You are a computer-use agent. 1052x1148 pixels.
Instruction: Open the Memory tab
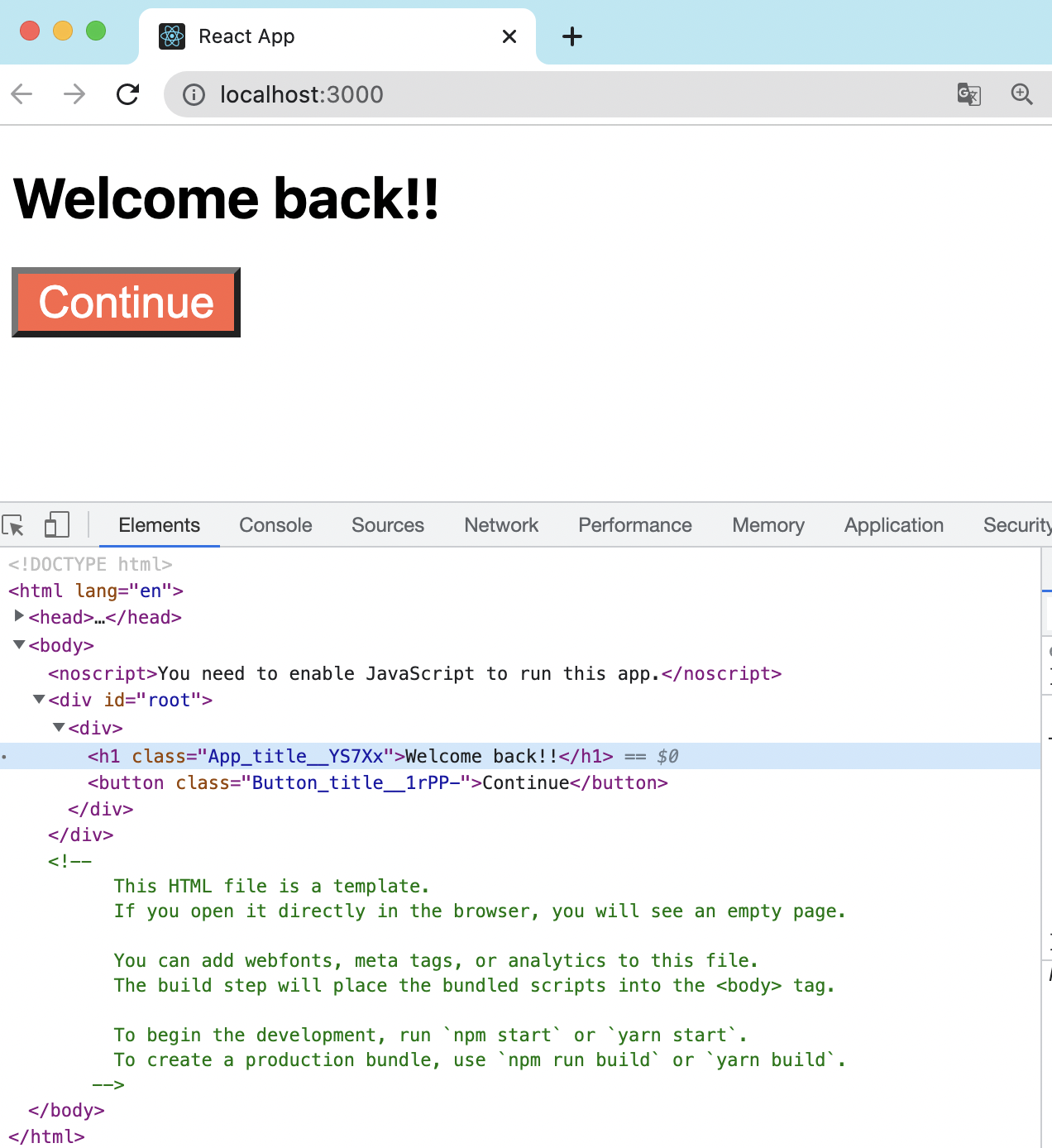[768, 525]
